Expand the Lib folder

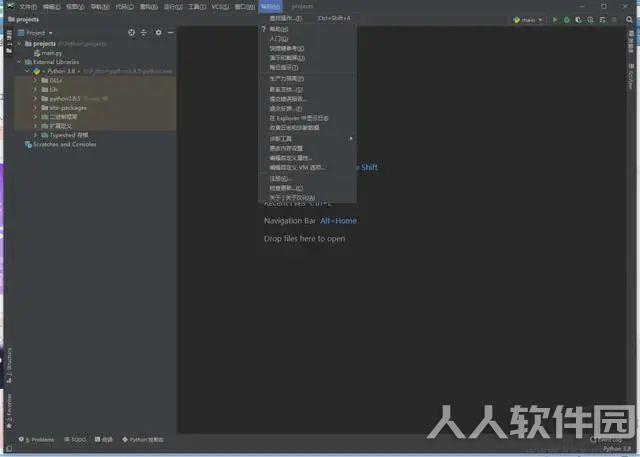tap(36, 89)
